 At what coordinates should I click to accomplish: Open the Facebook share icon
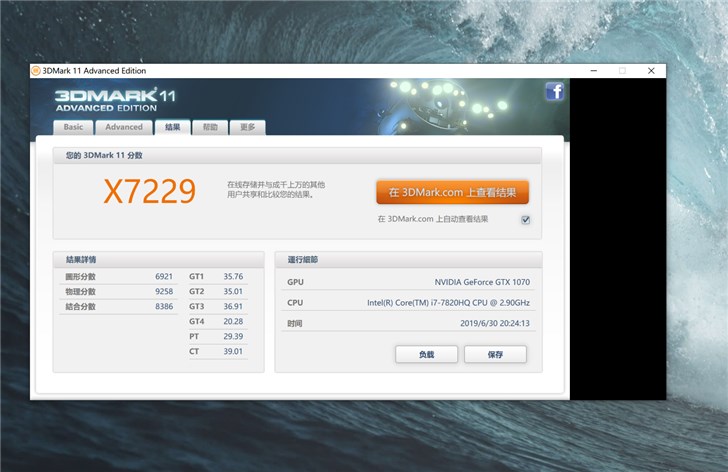tap(555, 91)
